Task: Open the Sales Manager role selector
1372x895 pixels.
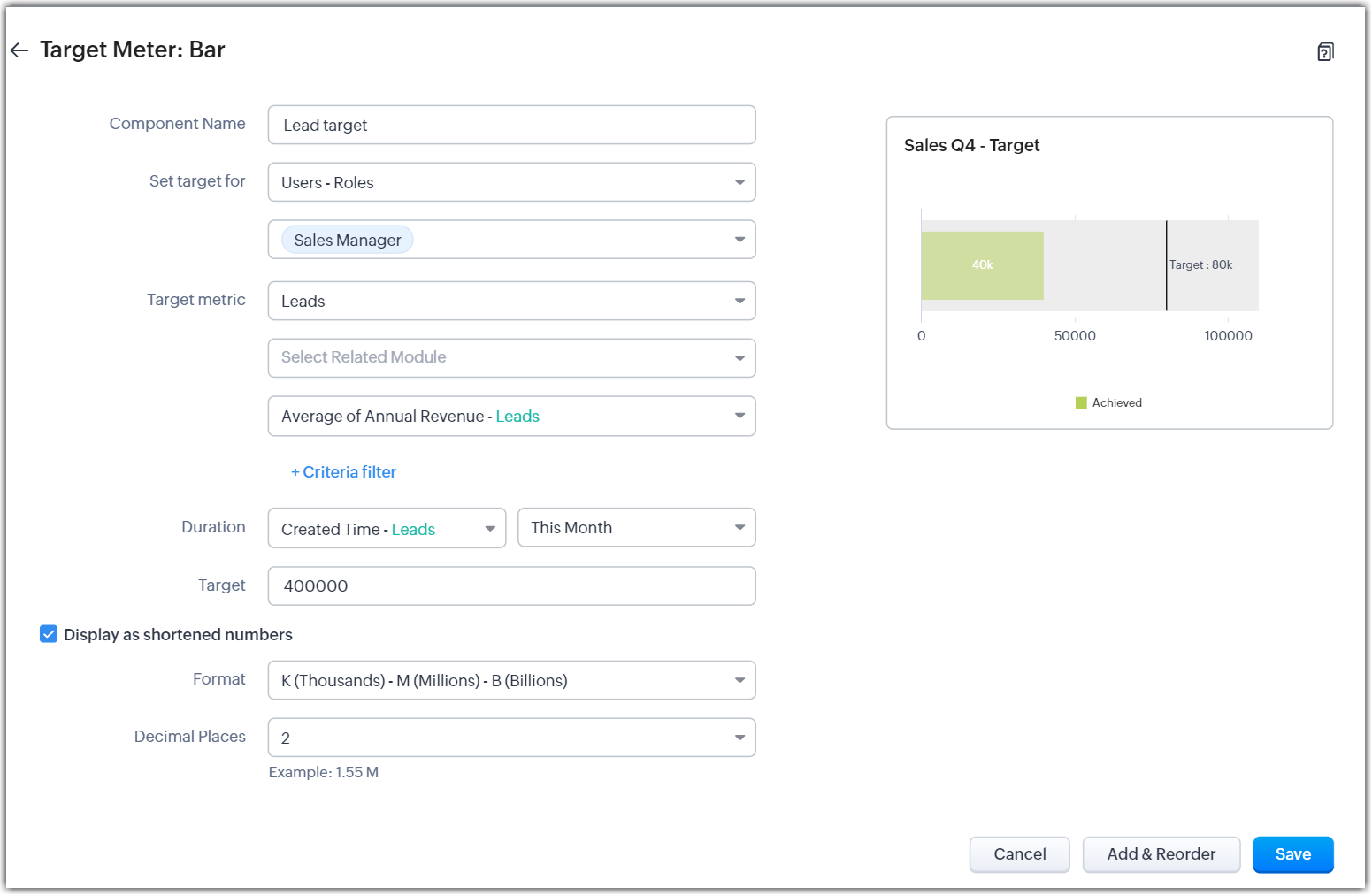Action: tap(511, 240)
